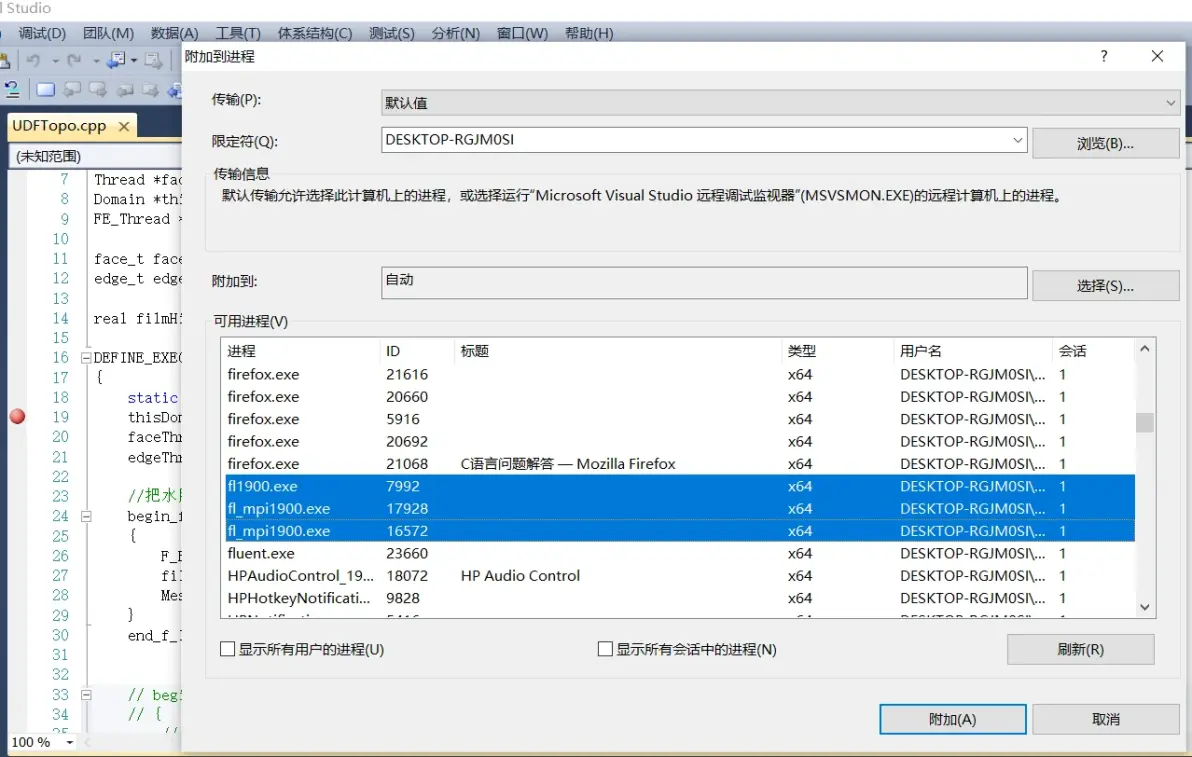Open the 100 % zoom level dropdown

(70, 743)
